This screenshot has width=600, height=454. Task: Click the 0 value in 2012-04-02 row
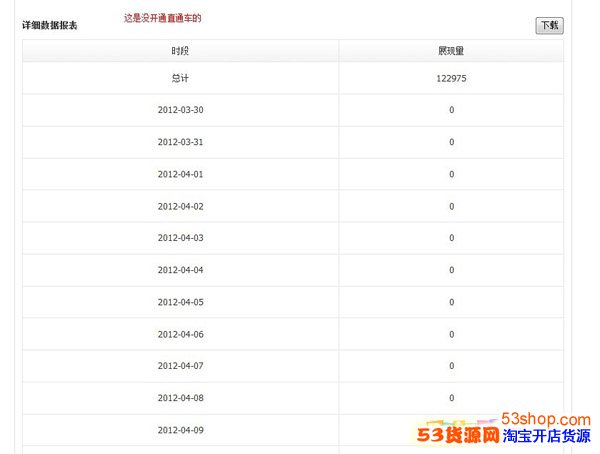point(452,206)
